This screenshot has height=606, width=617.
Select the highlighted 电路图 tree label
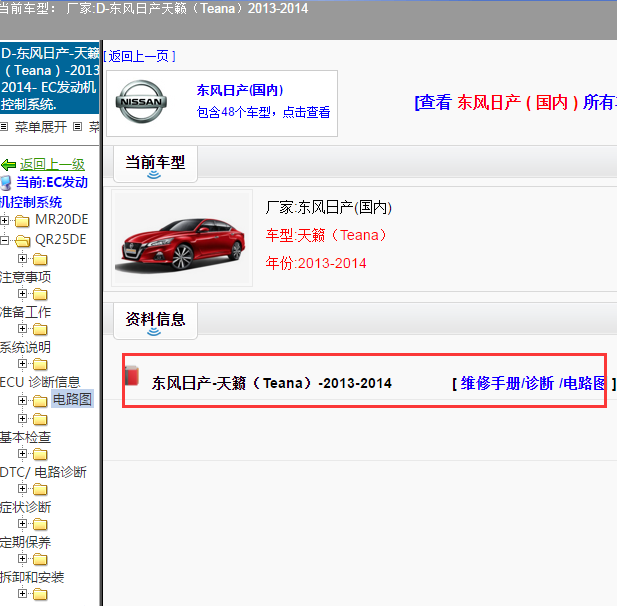pyautogui.click(x=72, y=399)
